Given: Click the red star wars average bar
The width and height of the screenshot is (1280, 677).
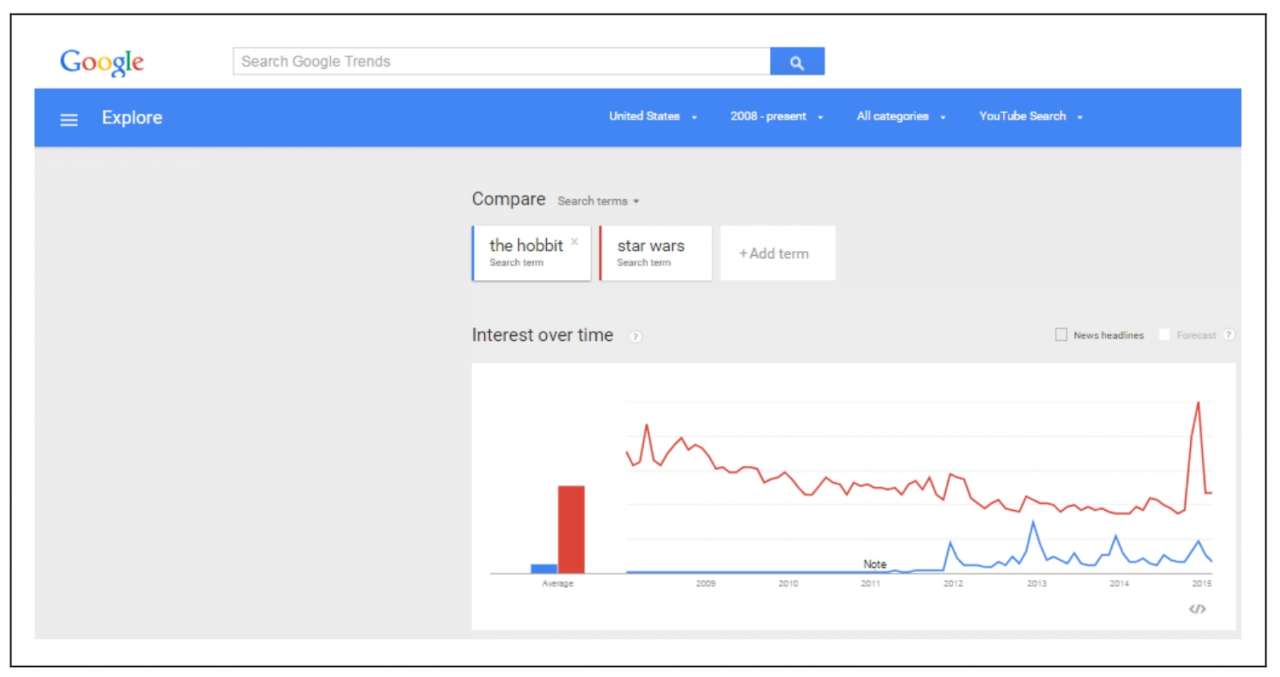Looking at the screenshot, I should (x=571, y=529).
